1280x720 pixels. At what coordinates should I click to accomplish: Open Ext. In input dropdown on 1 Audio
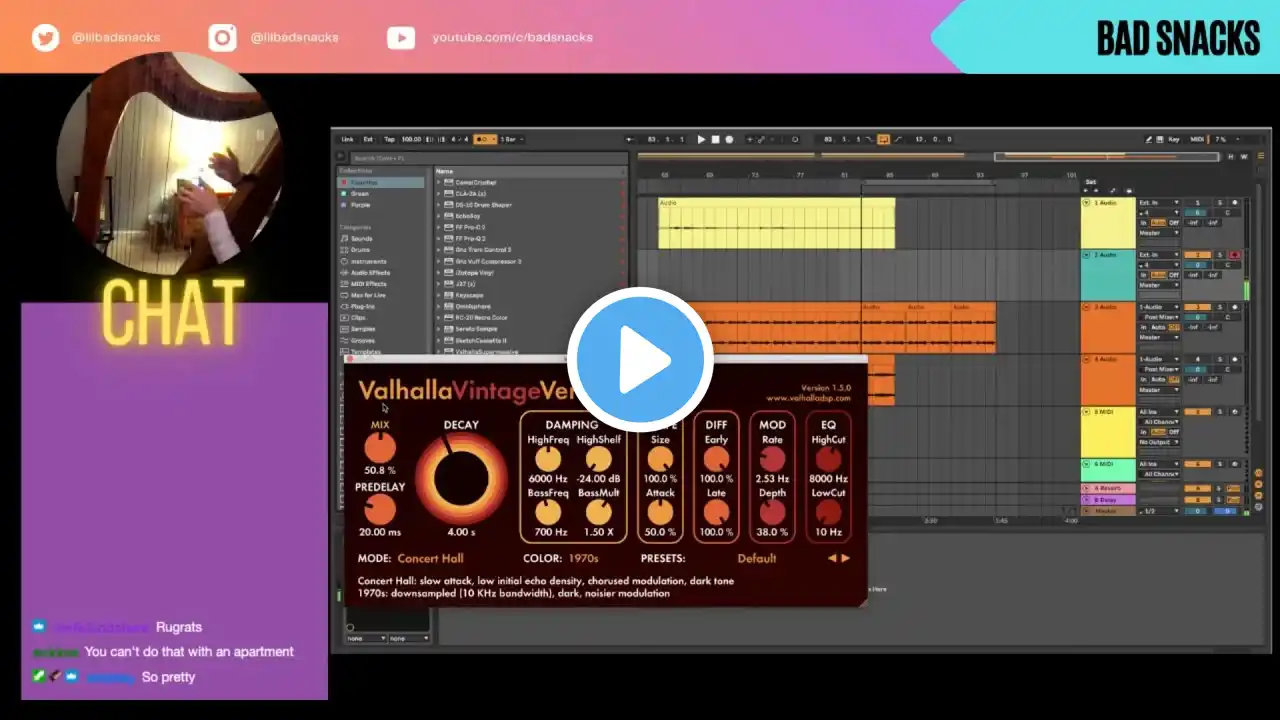(1159, 202)
